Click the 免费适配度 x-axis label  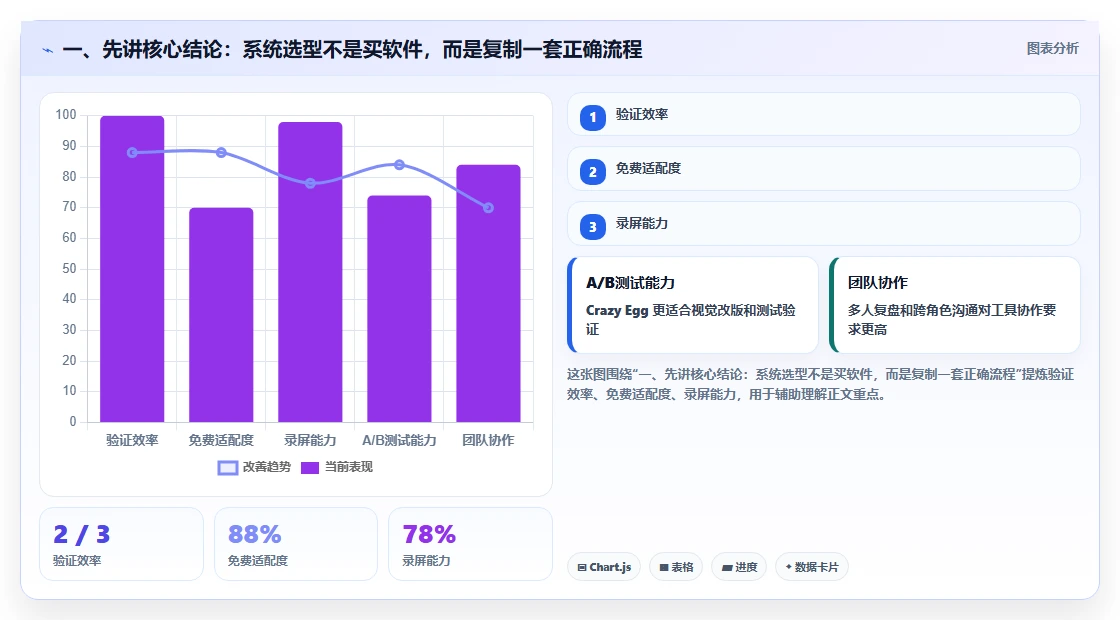(221, 440)
